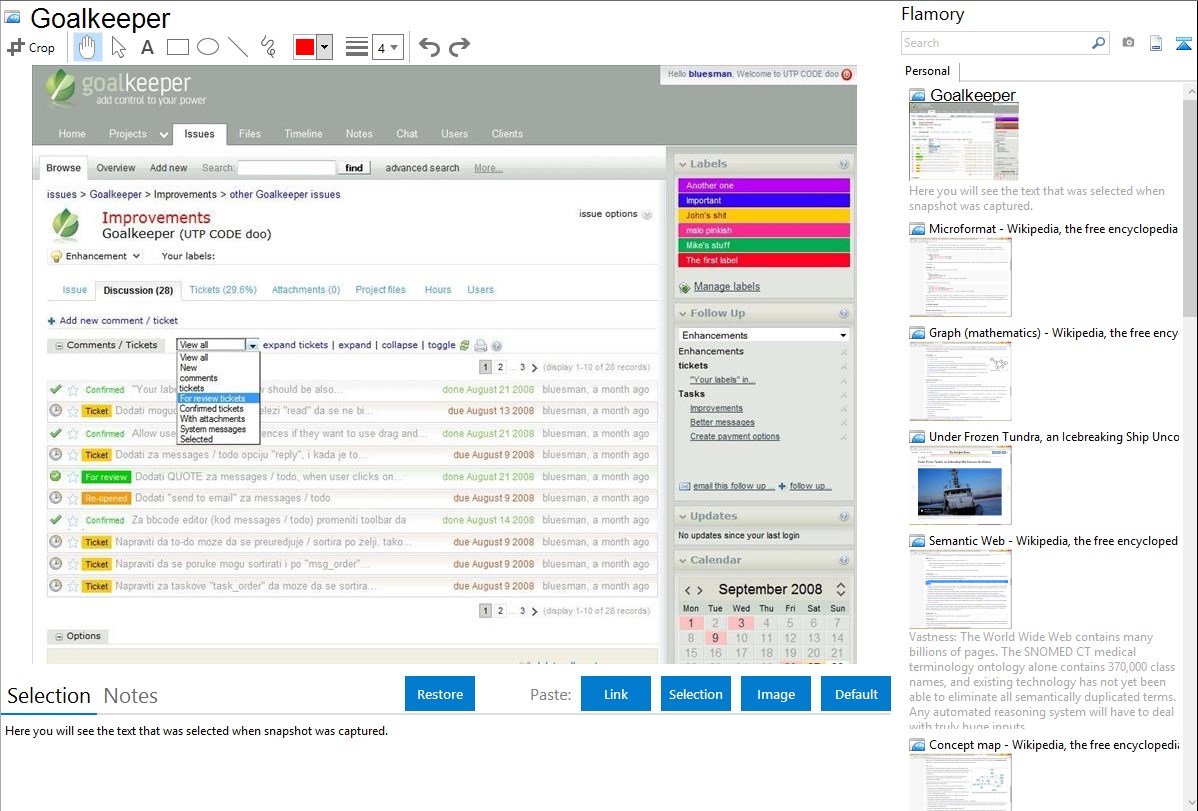Redo the last annotation
This screenshot has height=811, width=1198.
tap(459, 47)
